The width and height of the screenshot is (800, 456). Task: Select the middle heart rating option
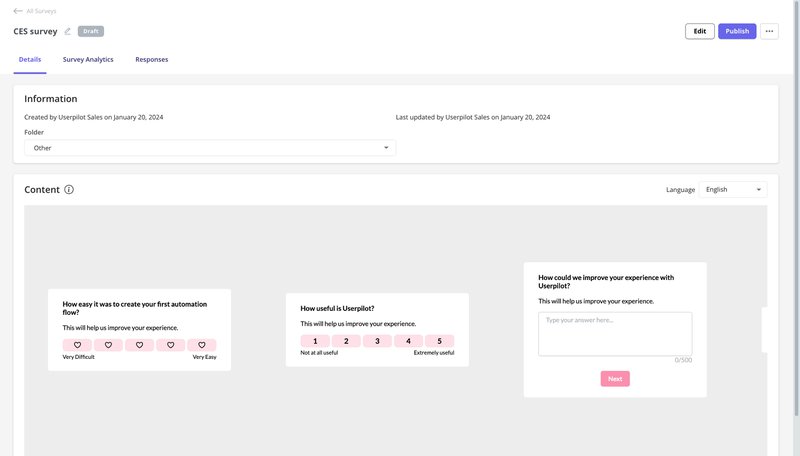(139, 345)
